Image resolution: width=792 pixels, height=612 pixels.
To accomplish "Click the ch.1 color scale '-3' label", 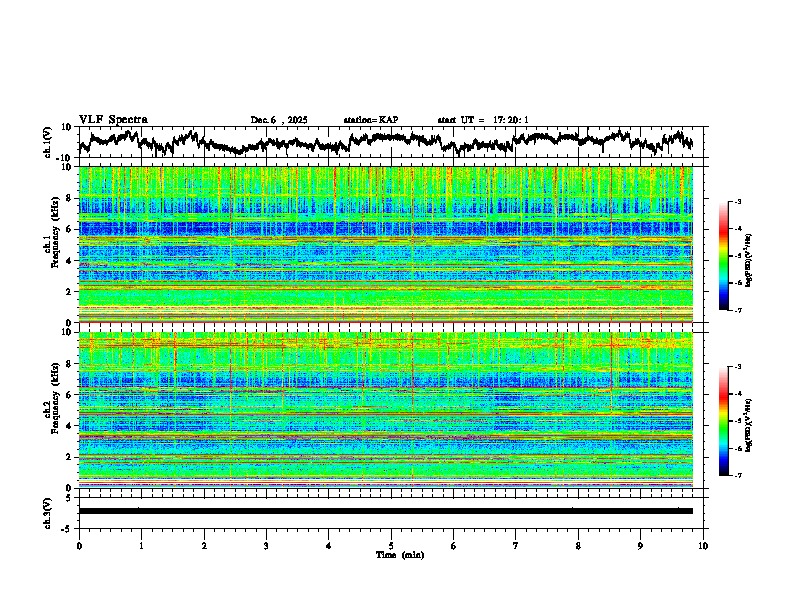I will (x=738, y=201).
